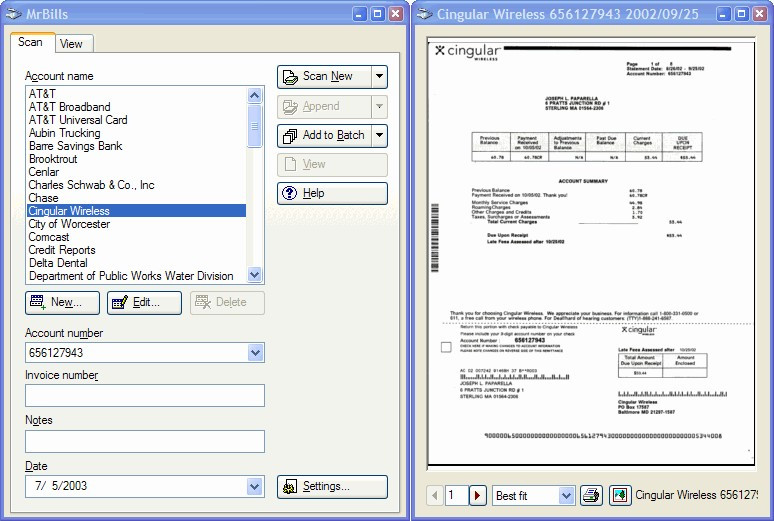This screenshot has height=521, width=774.
Task: Select City of Worcester account
Action: tap(136, 224)
